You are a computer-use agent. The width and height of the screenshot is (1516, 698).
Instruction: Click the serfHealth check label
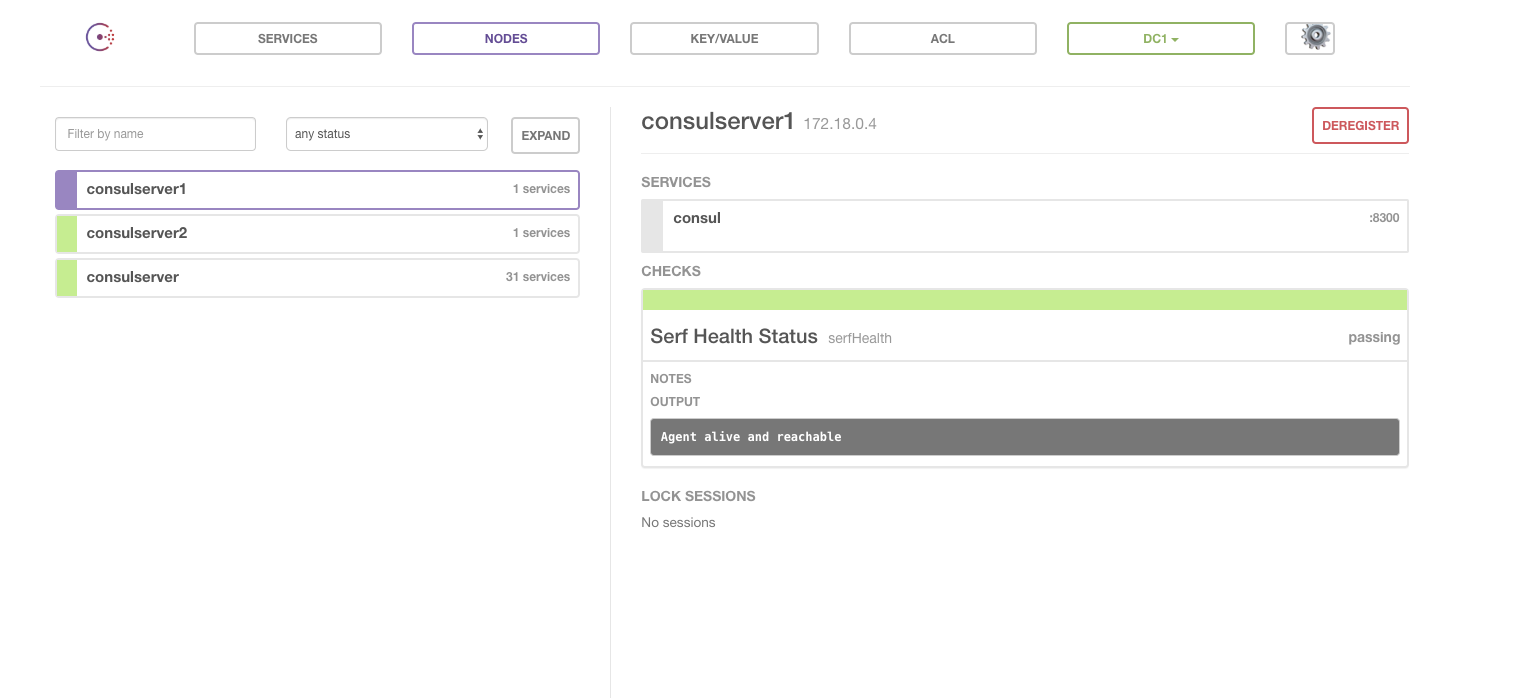click(x=859, y=338)
